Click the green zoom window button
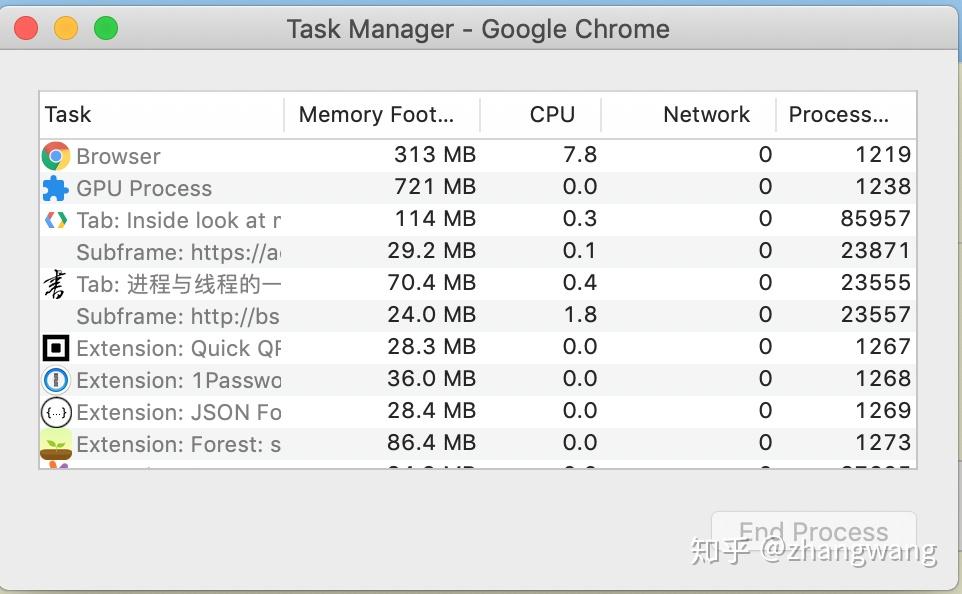962x594 pixels. 106,29
